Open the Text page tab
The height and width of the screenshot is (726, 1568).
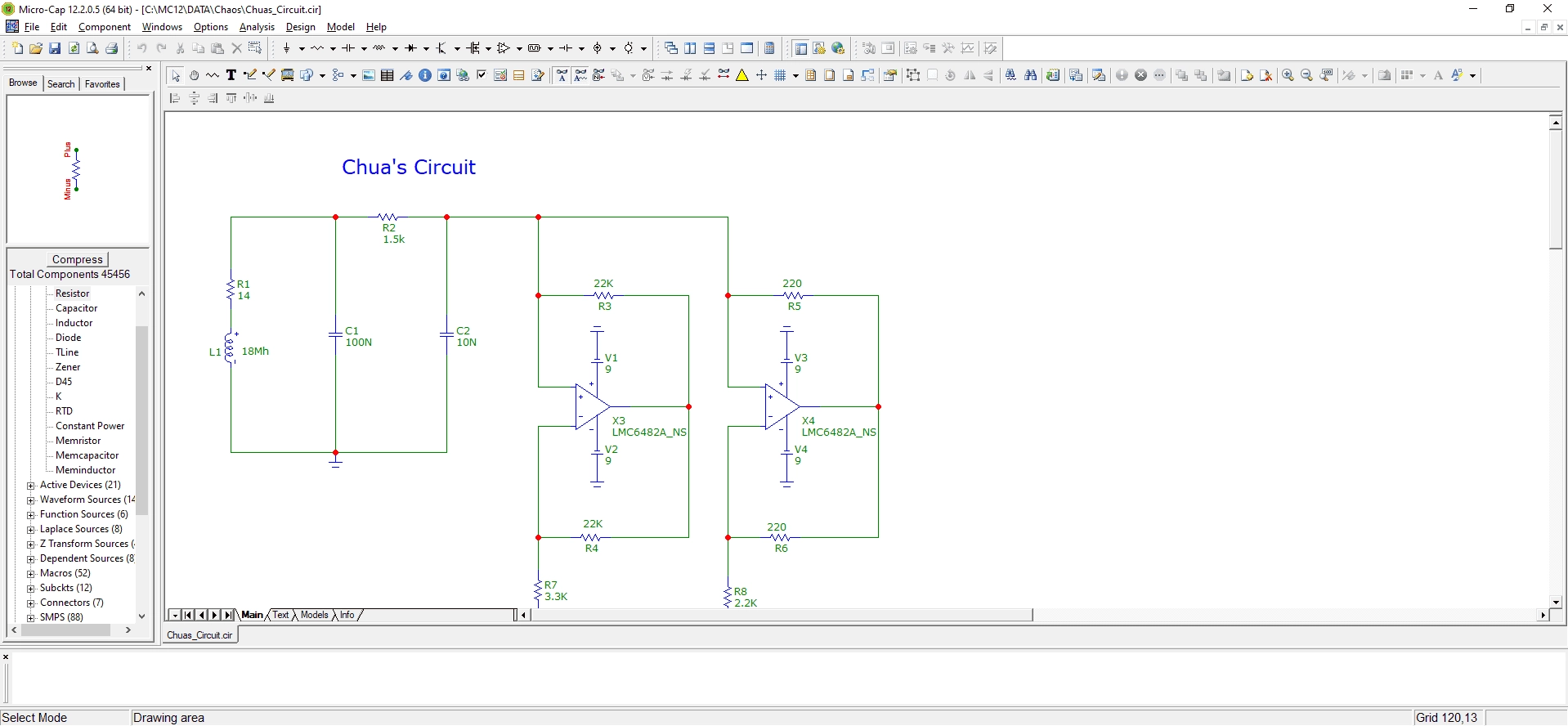coord(280,615)
